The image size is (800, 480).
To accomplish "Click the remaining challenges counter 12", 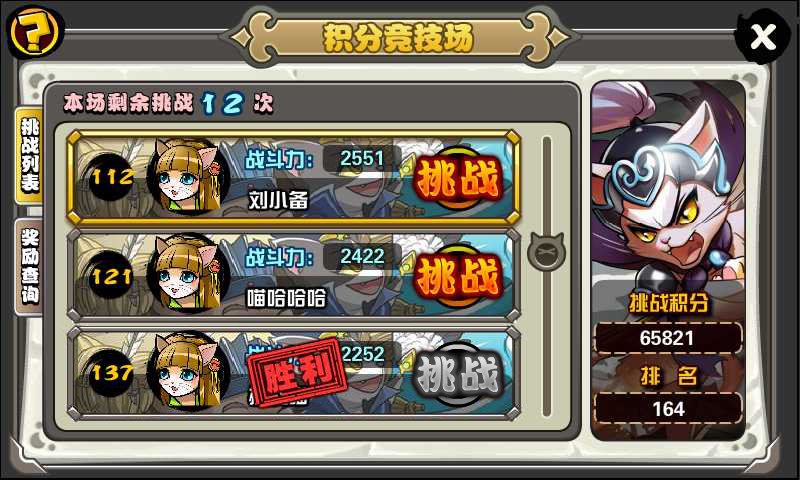I will tap(223, 104).
